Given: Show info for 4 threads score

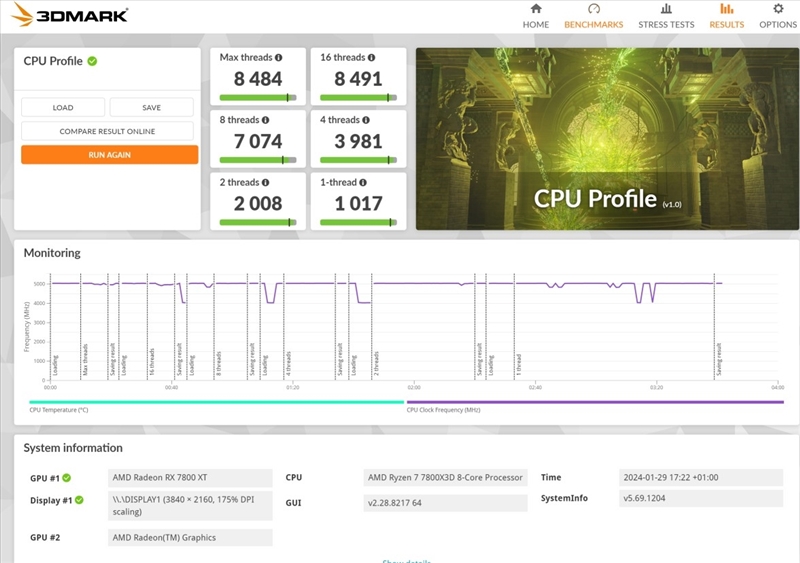Looking at the screenshot, I should point(366,120).
